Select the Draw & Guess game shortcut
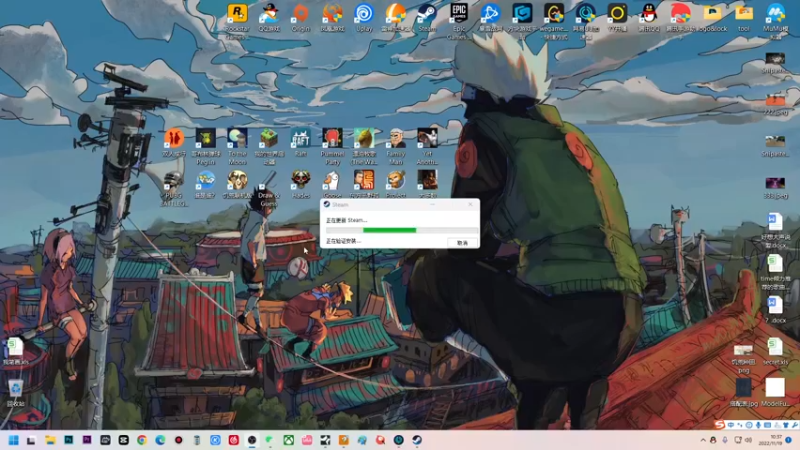The height and width of the screenshot is (450, 800). coord(269,188)
